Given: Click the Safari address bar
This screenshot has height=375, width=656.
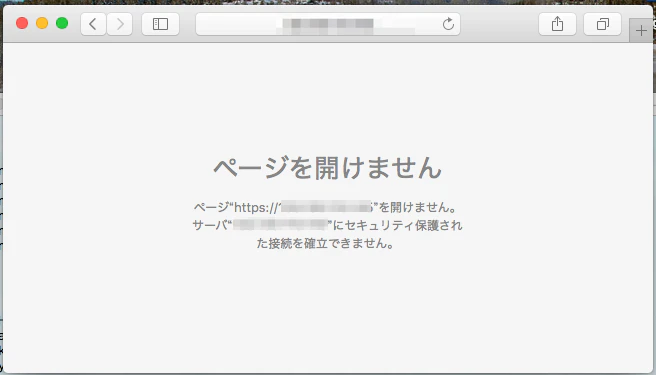Looking at the screenshot, I should [328, 24].
